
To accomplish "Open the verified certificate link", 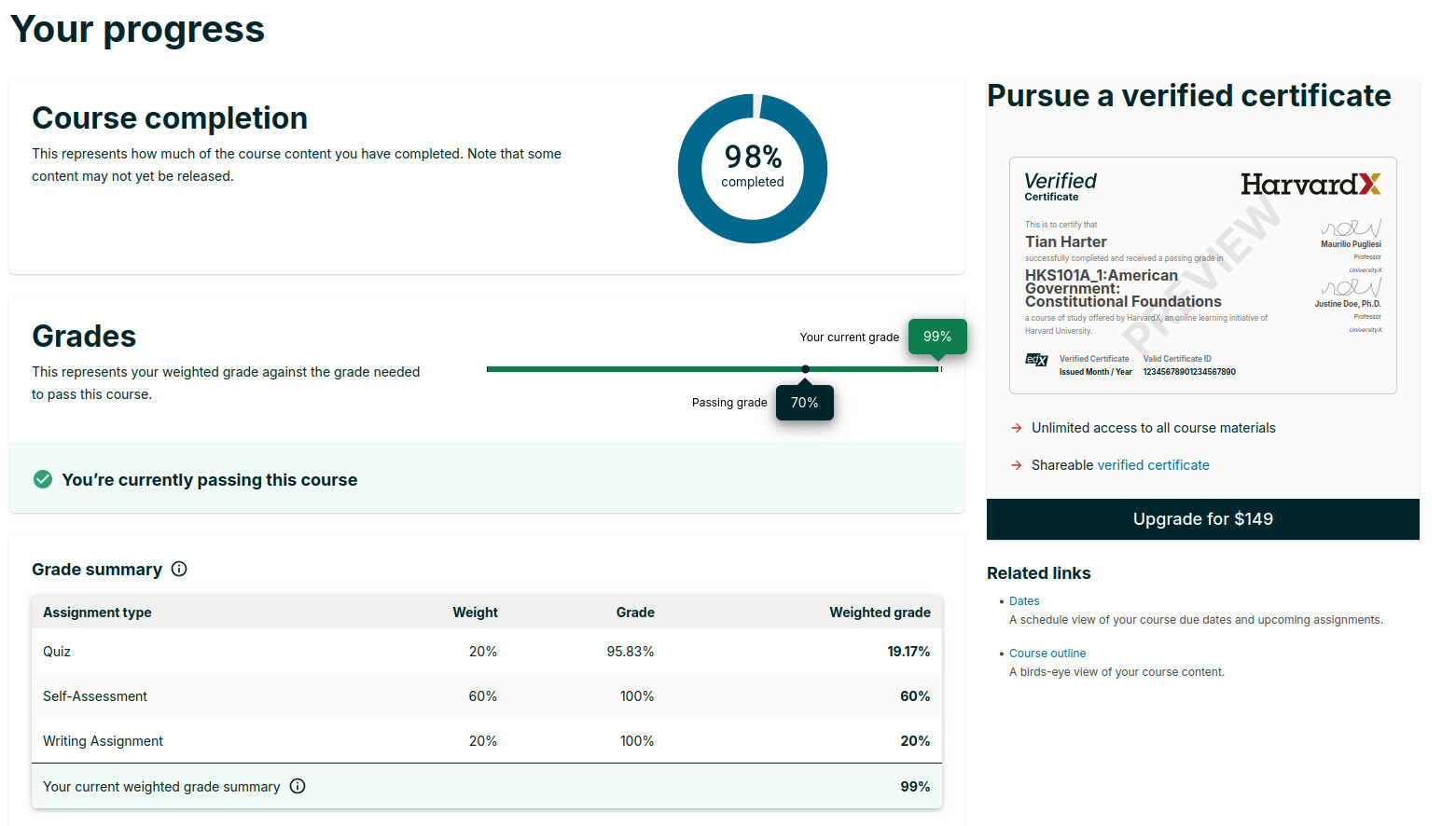I will click(1153, 465).
